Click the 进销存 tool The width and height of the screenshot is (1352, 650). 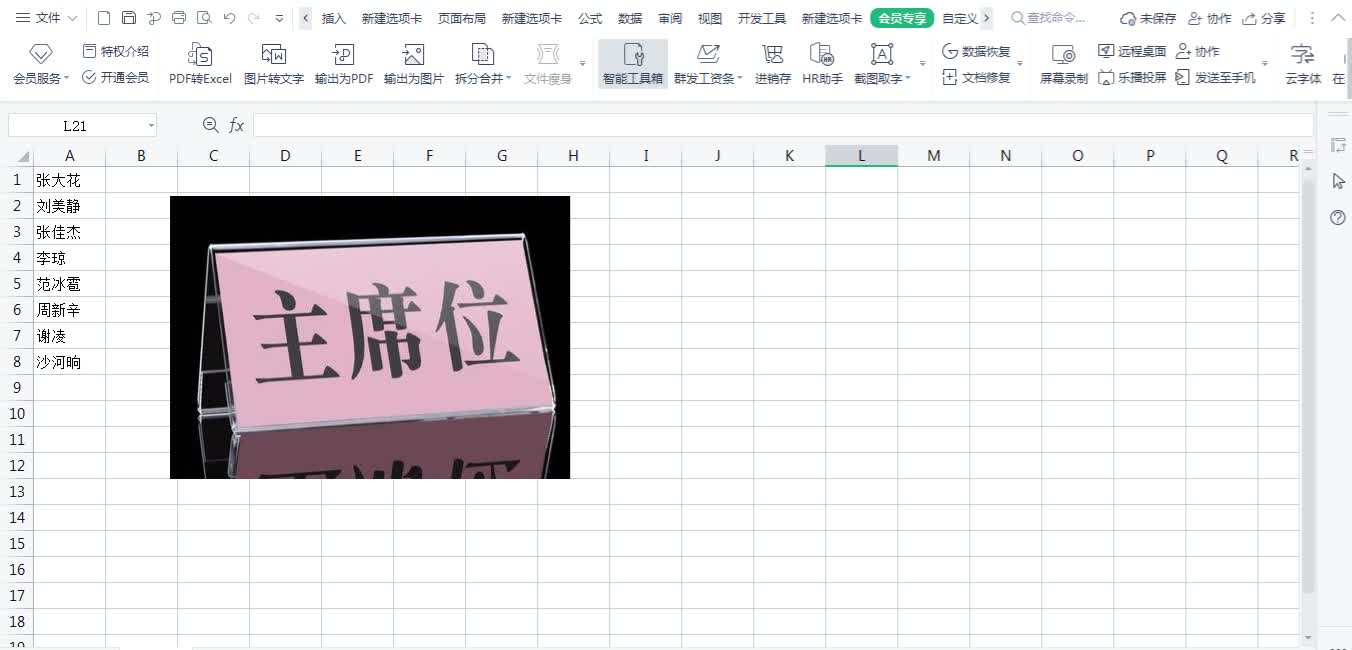pos(773,64)
